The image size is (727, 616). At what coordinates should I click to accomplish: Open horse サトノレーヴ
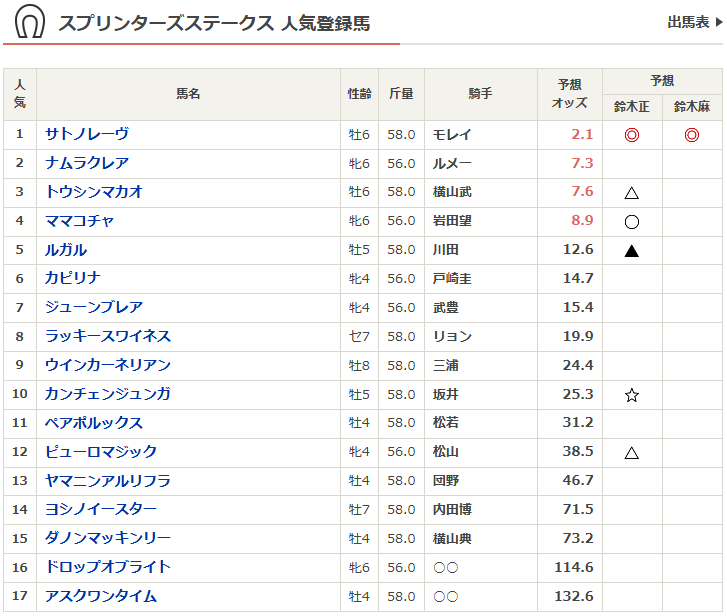point(87,134)
